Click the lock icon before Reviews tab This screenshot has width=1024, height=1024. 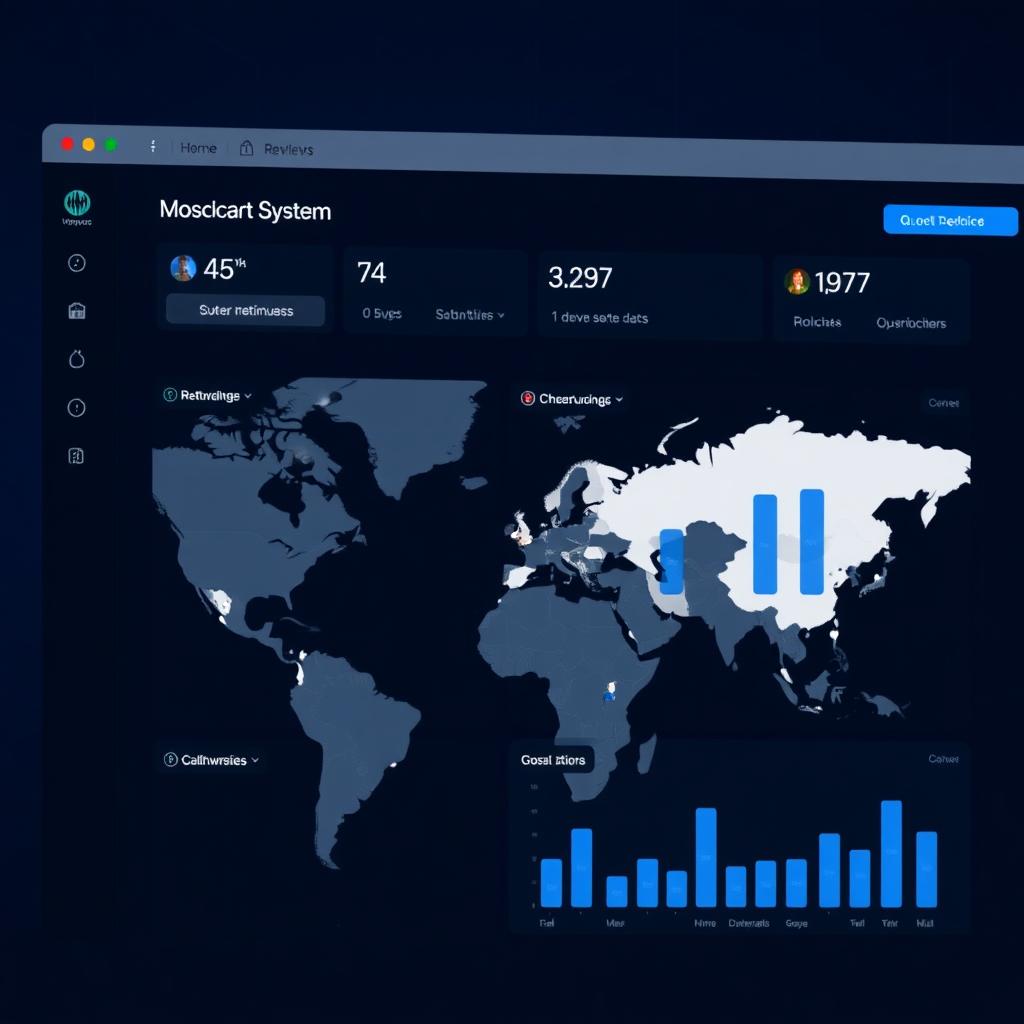(x=246, y=148)
